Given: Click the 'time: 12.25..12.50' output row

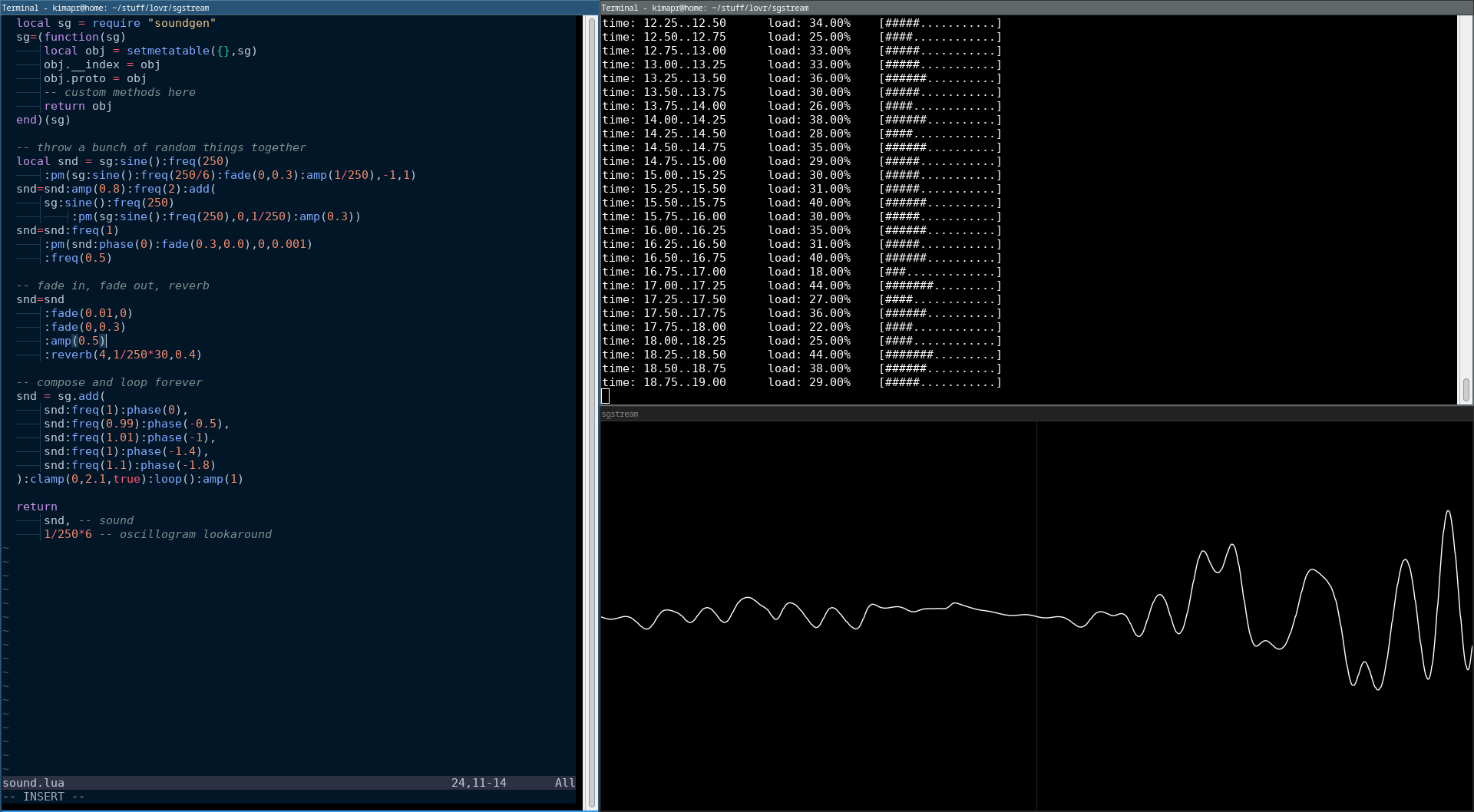Looking at the screenshot, I should (801, 23).
